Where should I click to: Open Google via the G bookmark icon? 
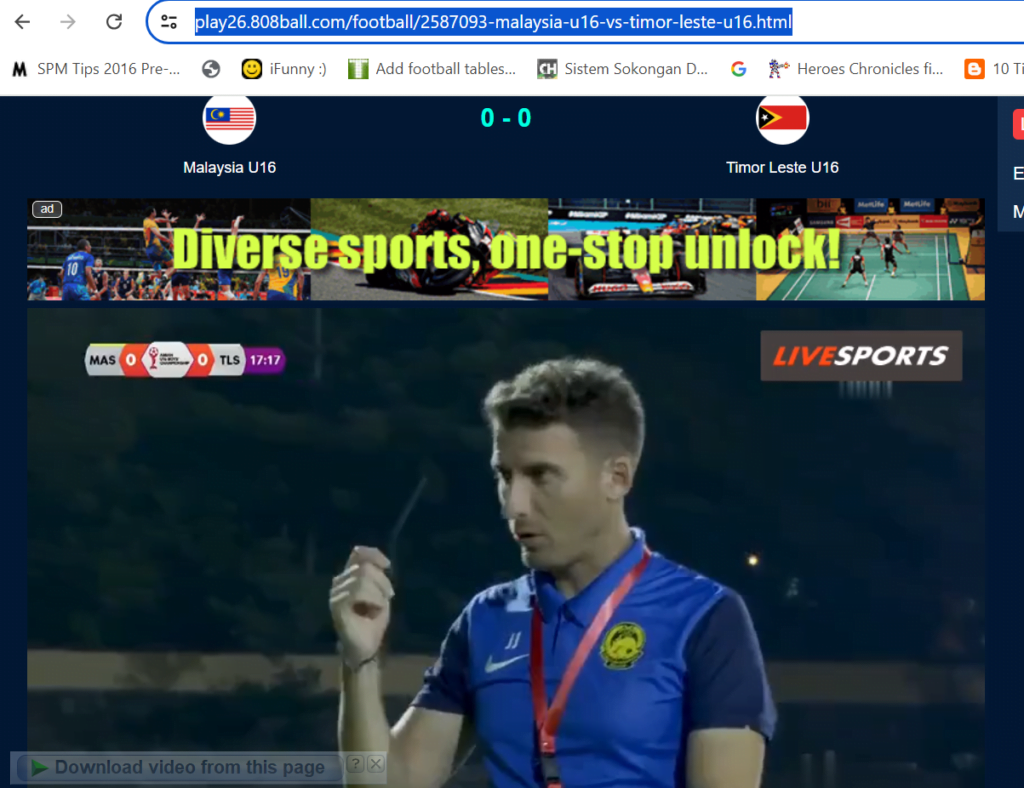(738, 69)
